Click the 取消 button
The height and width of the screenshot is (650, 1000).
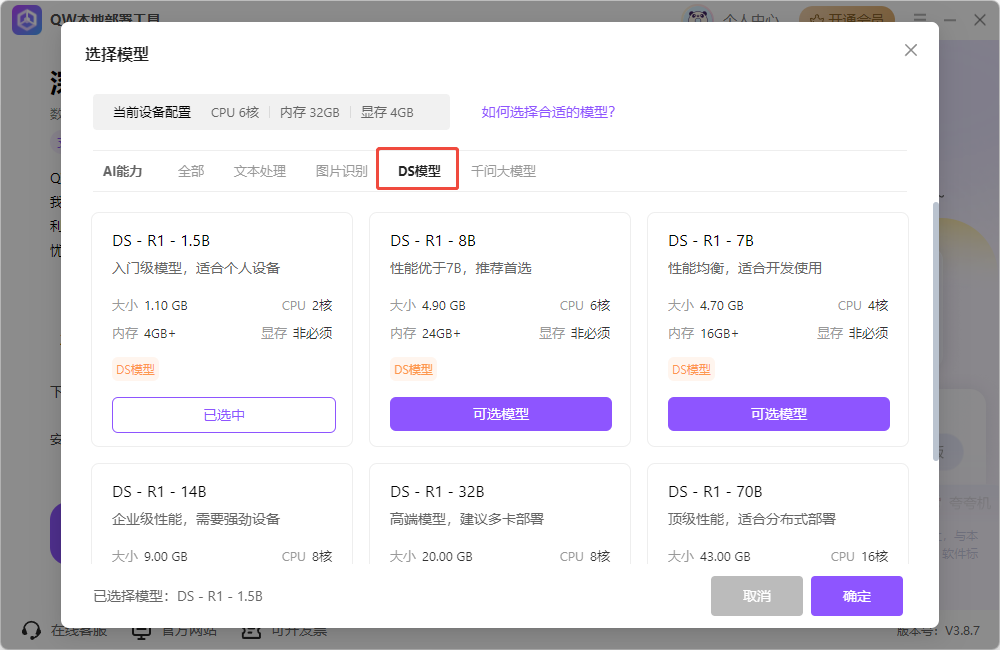(x=756, y=596)
